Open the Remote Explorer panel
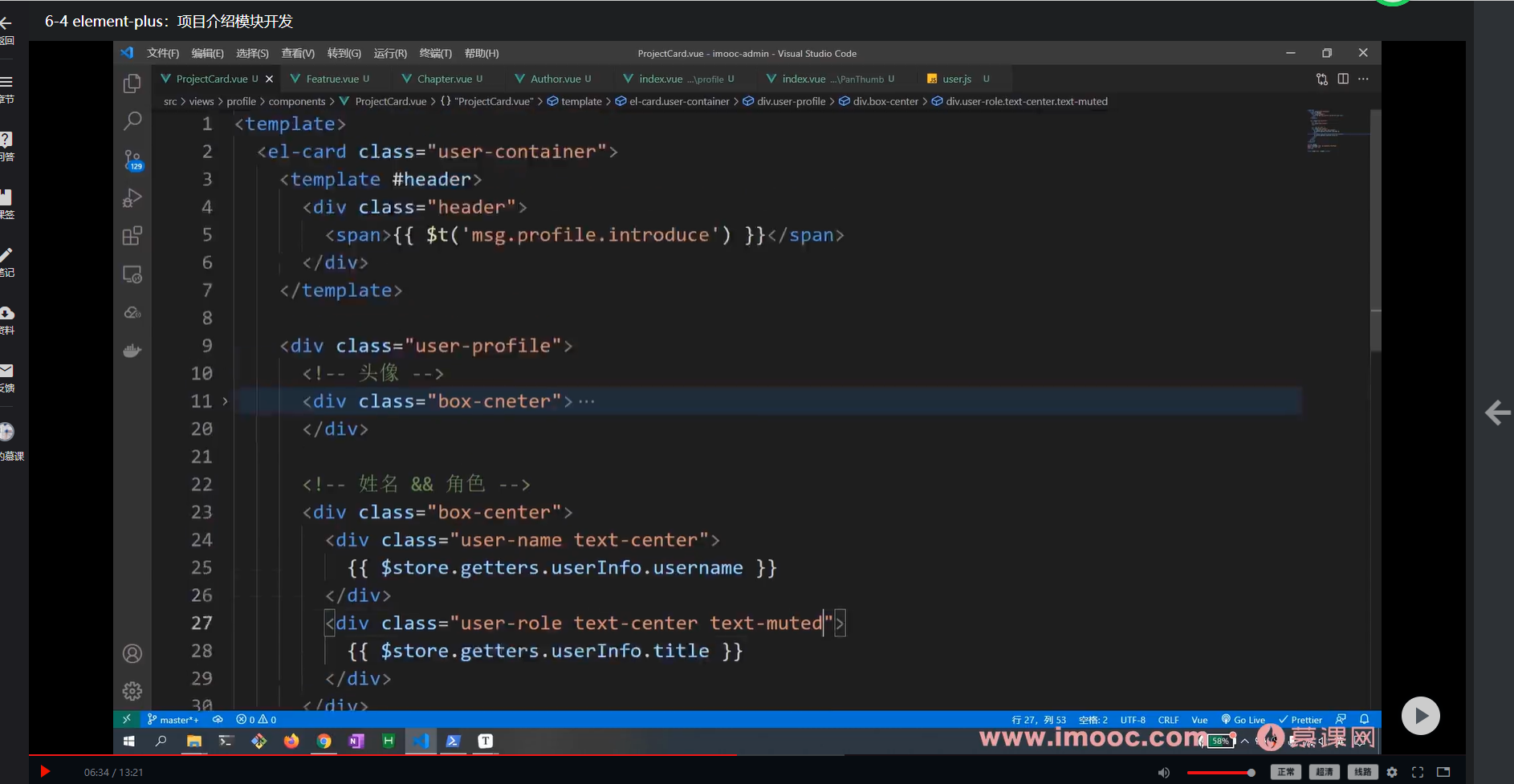This screenshot has height=784, width=1514. (x=132, y=274)
